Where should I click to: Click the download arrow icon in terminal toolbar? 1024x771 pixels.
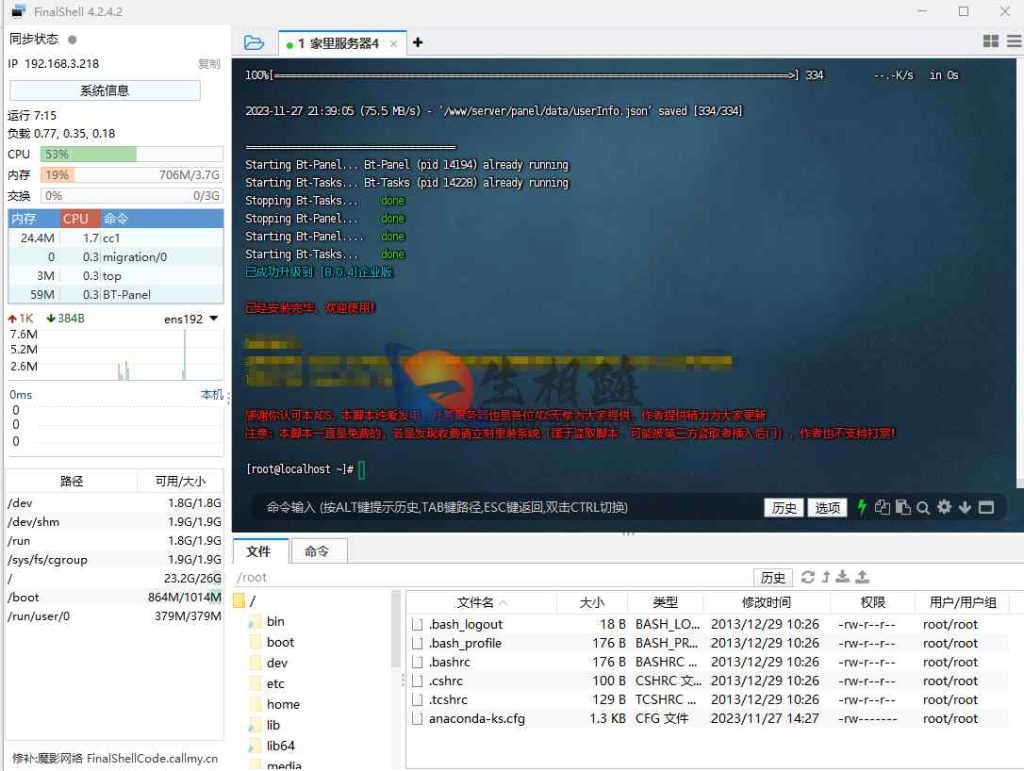[x=963, y=507]
